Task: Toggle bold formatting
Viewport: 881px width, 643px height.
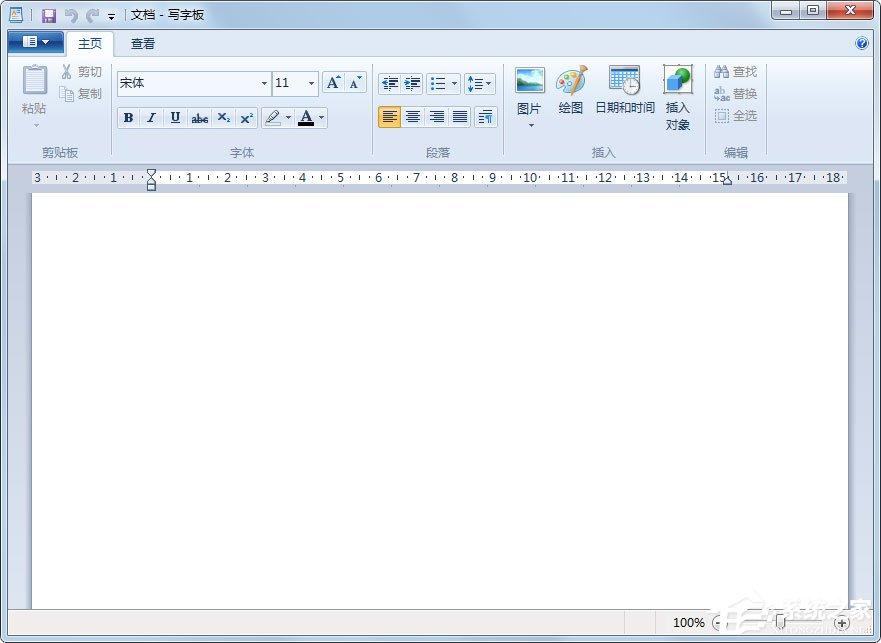Action: (128, 118)
